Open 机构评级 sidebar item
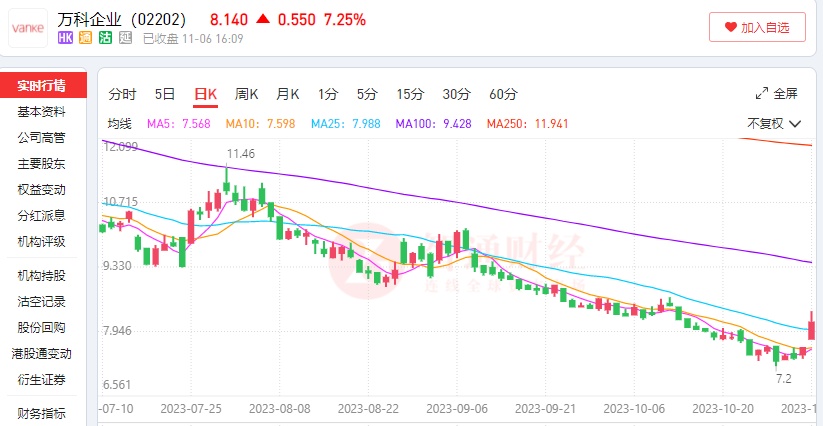Viewport: 823px width, 426px height. (x=42, y=242)
